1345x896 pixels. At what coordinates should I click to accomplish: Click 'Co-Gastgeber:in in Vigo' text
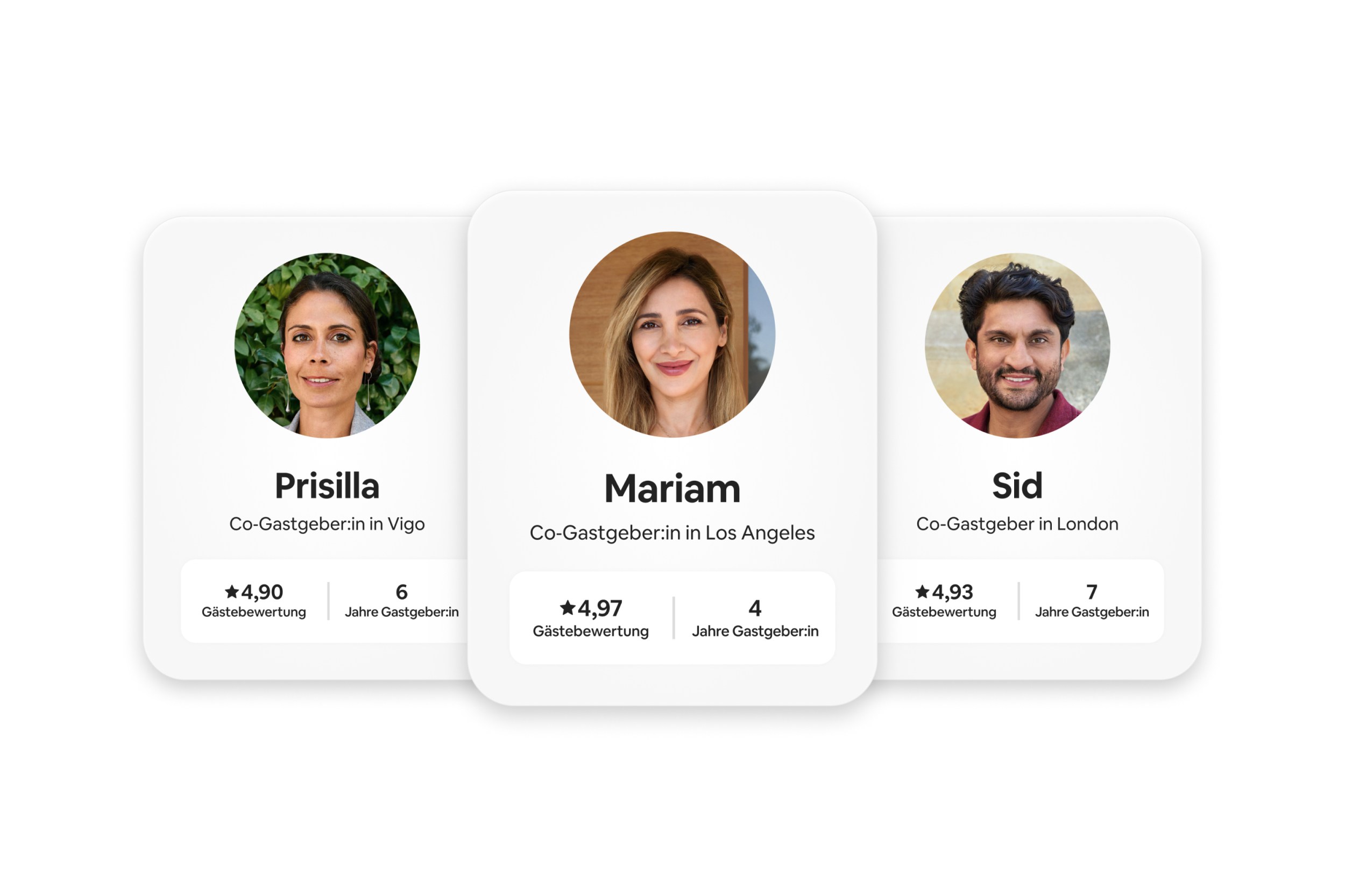coord(327,523)
